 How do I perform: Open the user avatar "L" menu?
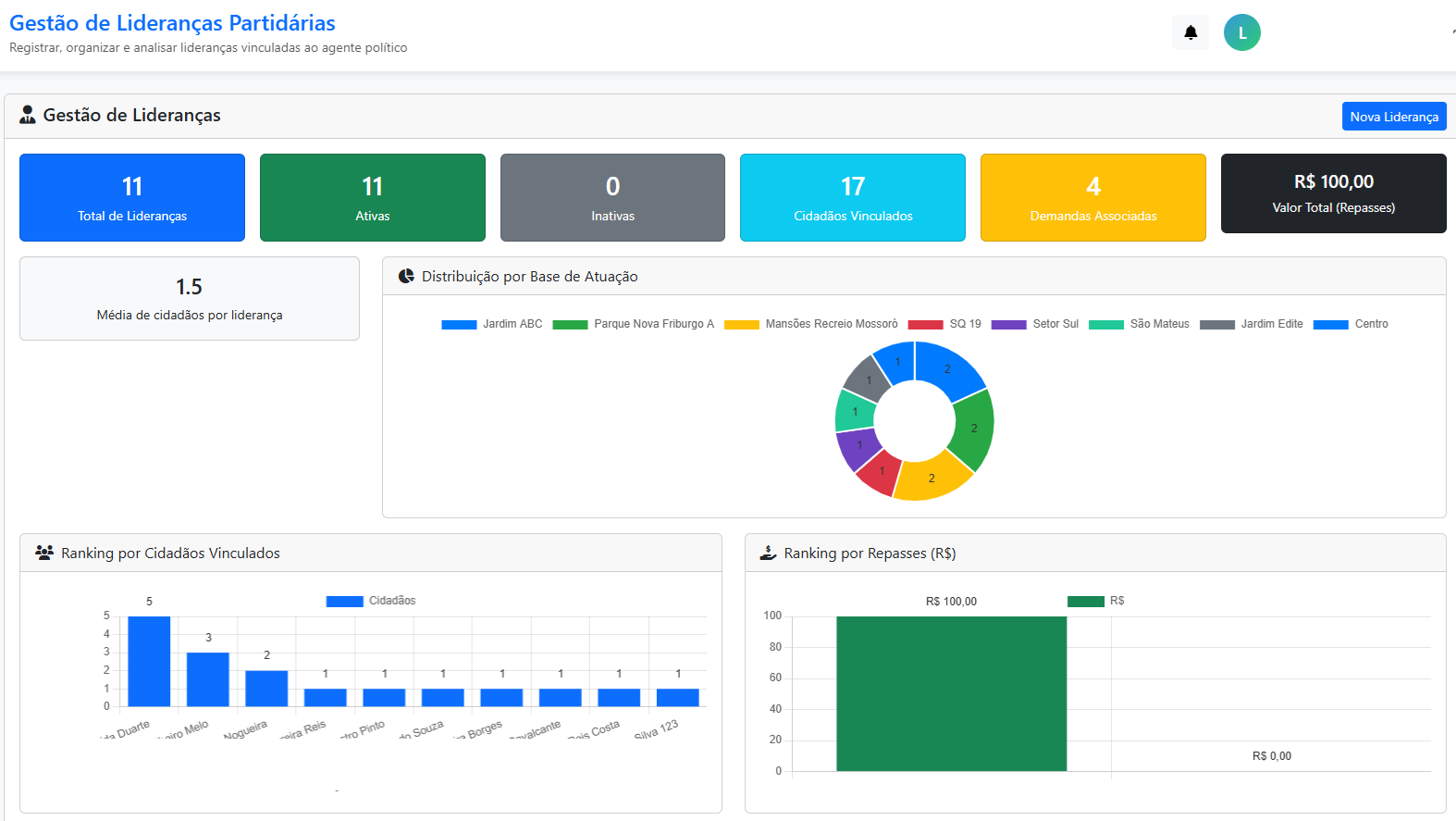1241,33
